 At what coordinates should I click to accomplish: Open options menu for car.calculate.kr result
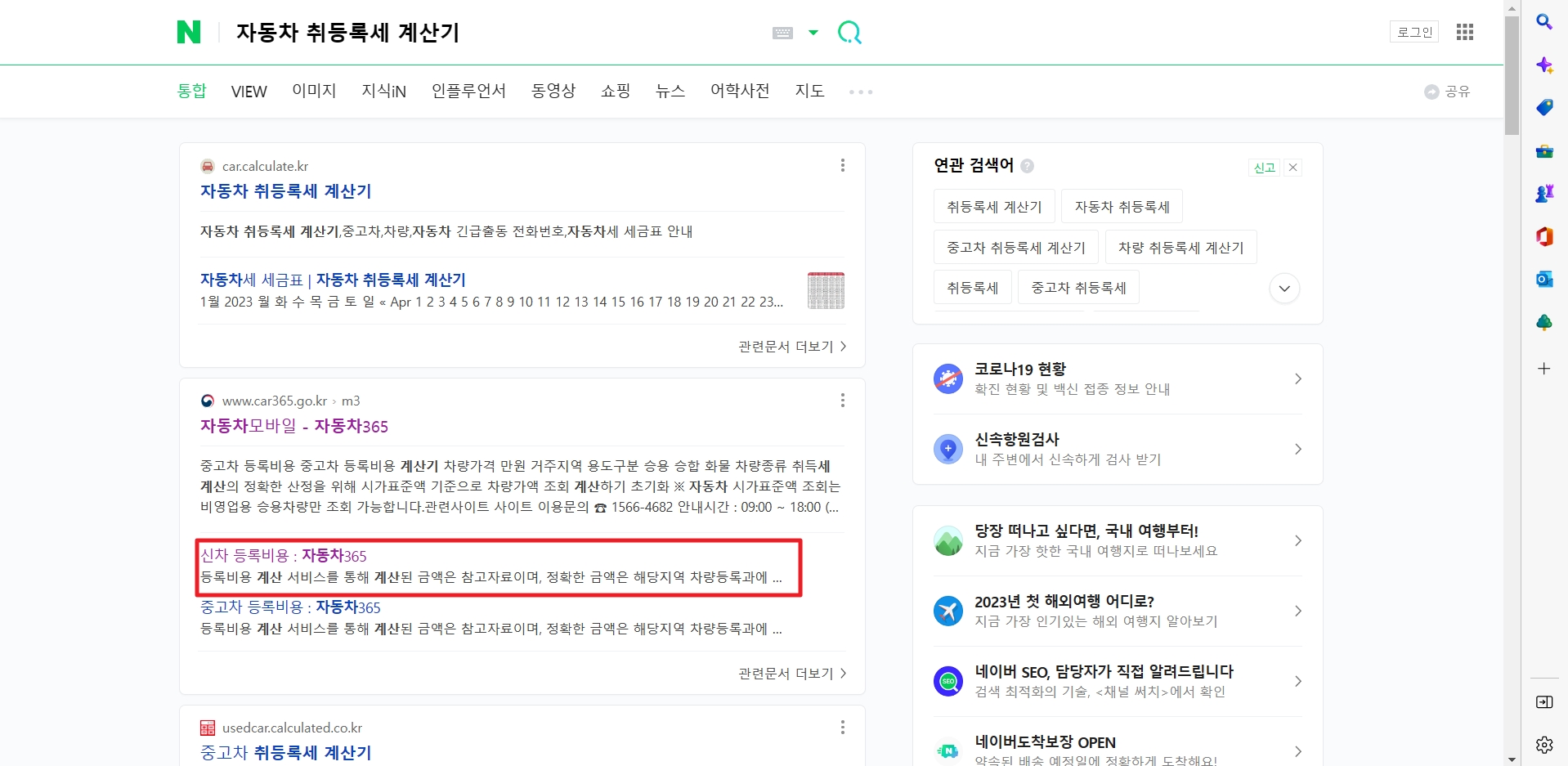tap(842, 166)
